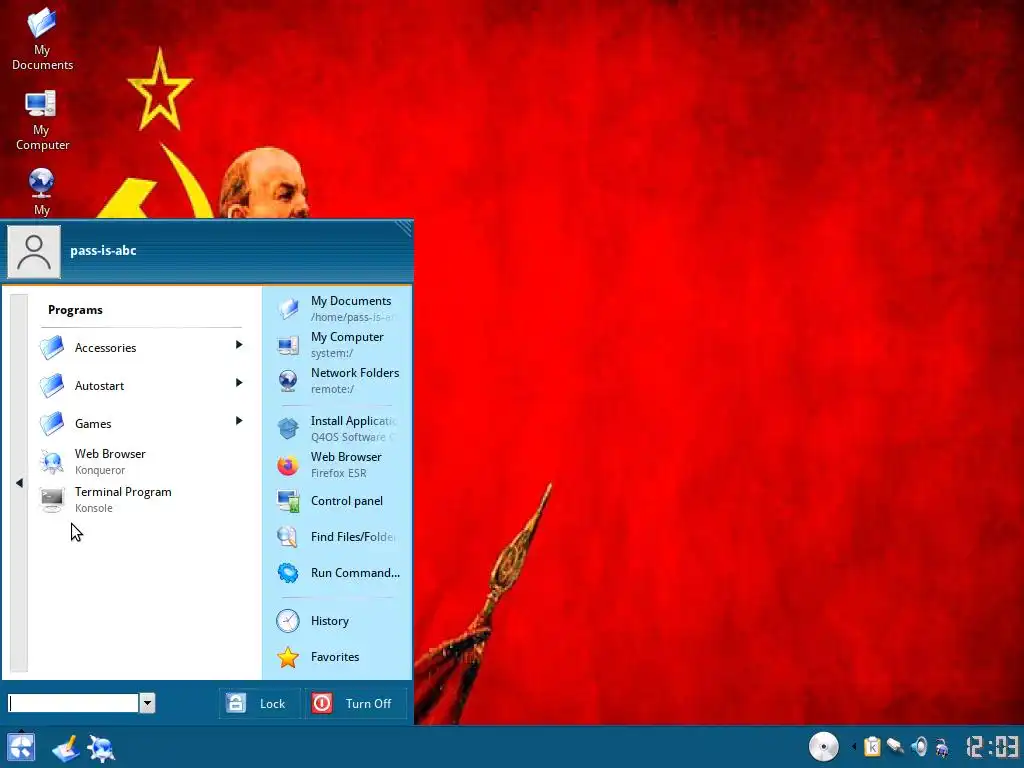Open My Computer system:/ entry
The height and width of the screenshot is (768, 1024).
pos(338,344)
